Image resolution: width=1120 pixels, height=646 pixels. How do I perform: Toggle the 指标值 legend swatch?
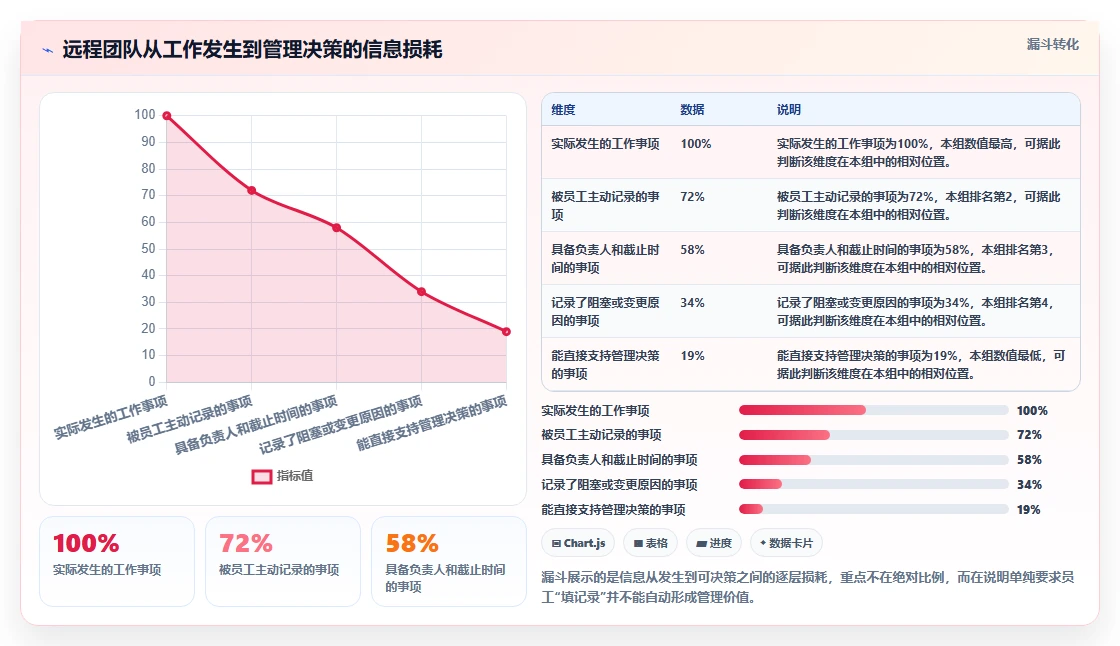[x=261, y=477]
